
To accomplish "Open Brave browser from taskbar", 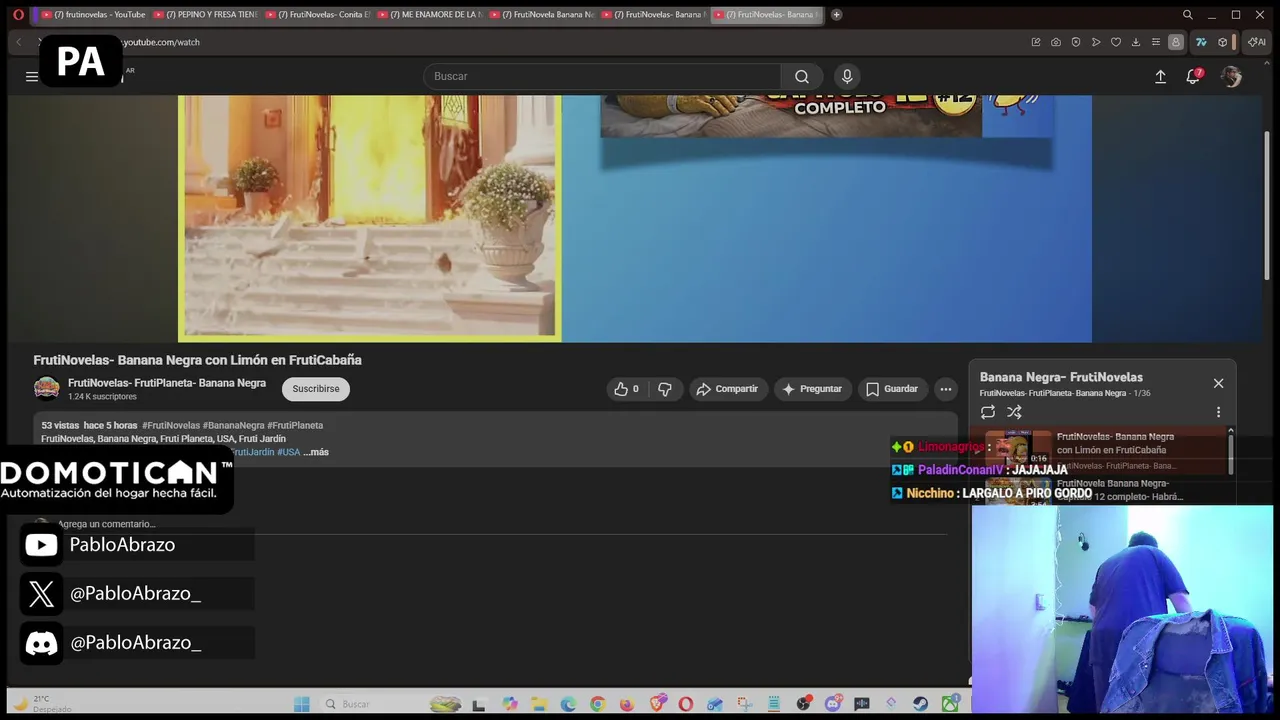I will point(656,704).
